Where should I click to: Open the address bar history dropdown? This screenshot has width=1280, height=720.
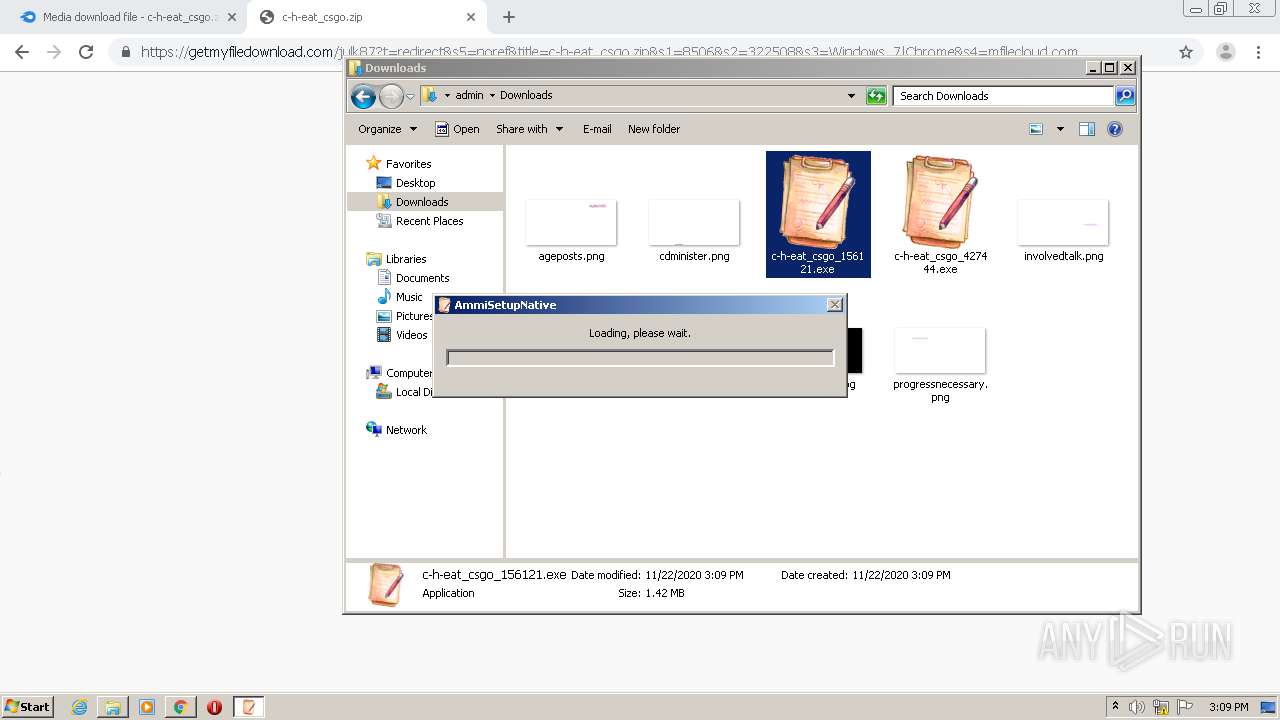pos(851,96)
